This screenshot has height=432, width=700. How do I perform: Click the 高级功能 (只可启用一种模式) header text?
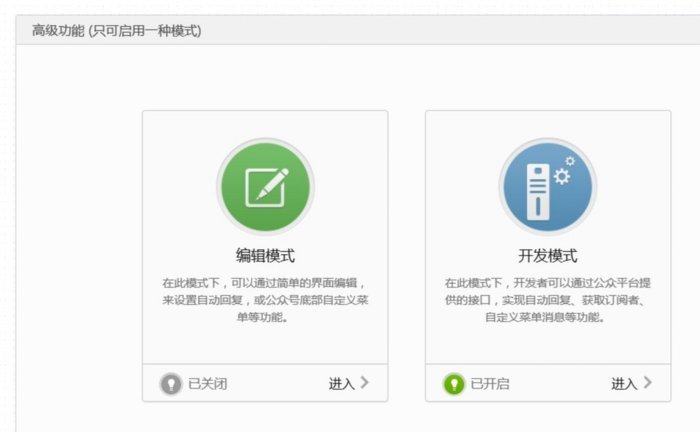tap(117, 31)
